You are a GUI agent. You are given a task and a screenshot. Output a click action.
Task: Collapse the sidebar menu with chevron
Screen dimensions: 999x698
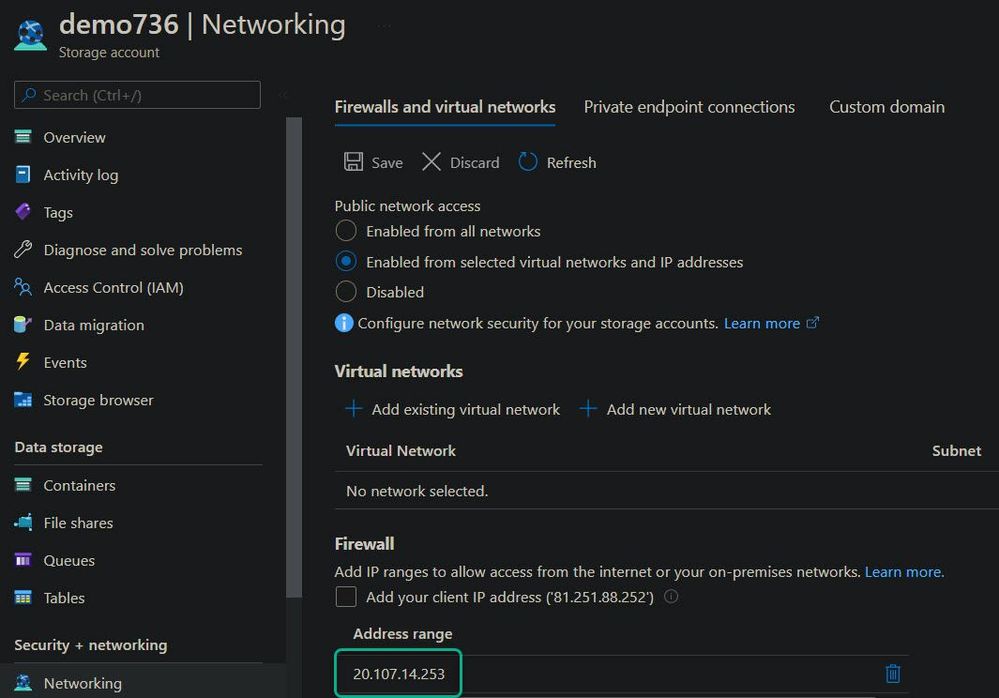(x=283, y=95)
